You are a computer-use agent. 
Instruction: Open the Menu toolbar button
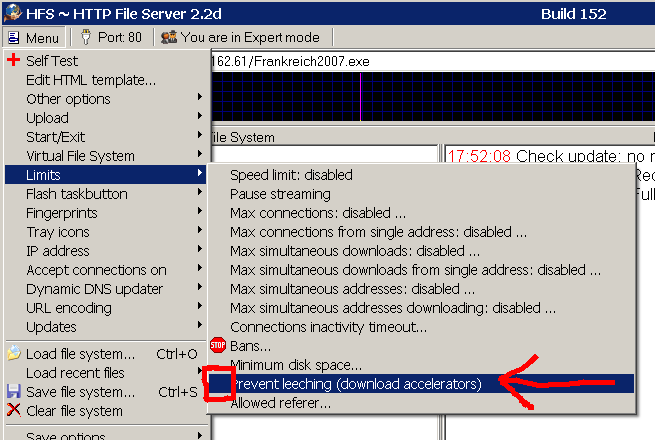(34, 38)
